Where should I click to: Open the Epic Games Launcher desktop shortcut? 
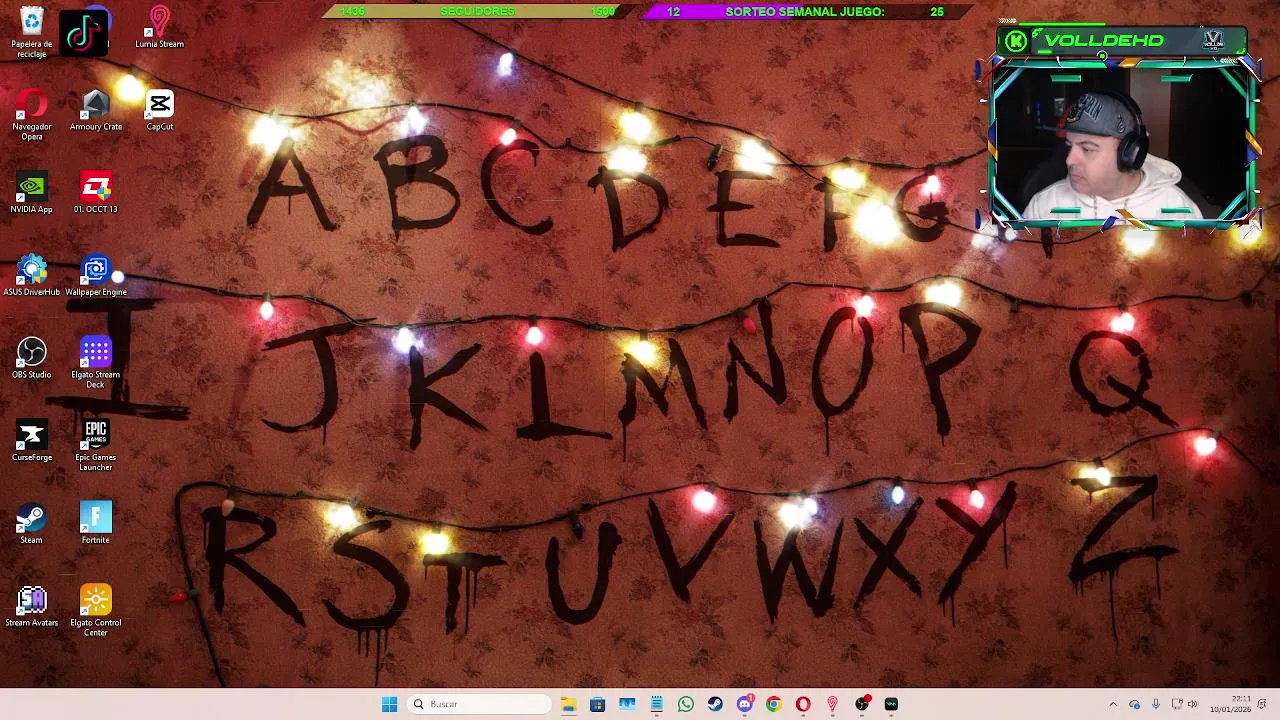(x=96, y=446)
